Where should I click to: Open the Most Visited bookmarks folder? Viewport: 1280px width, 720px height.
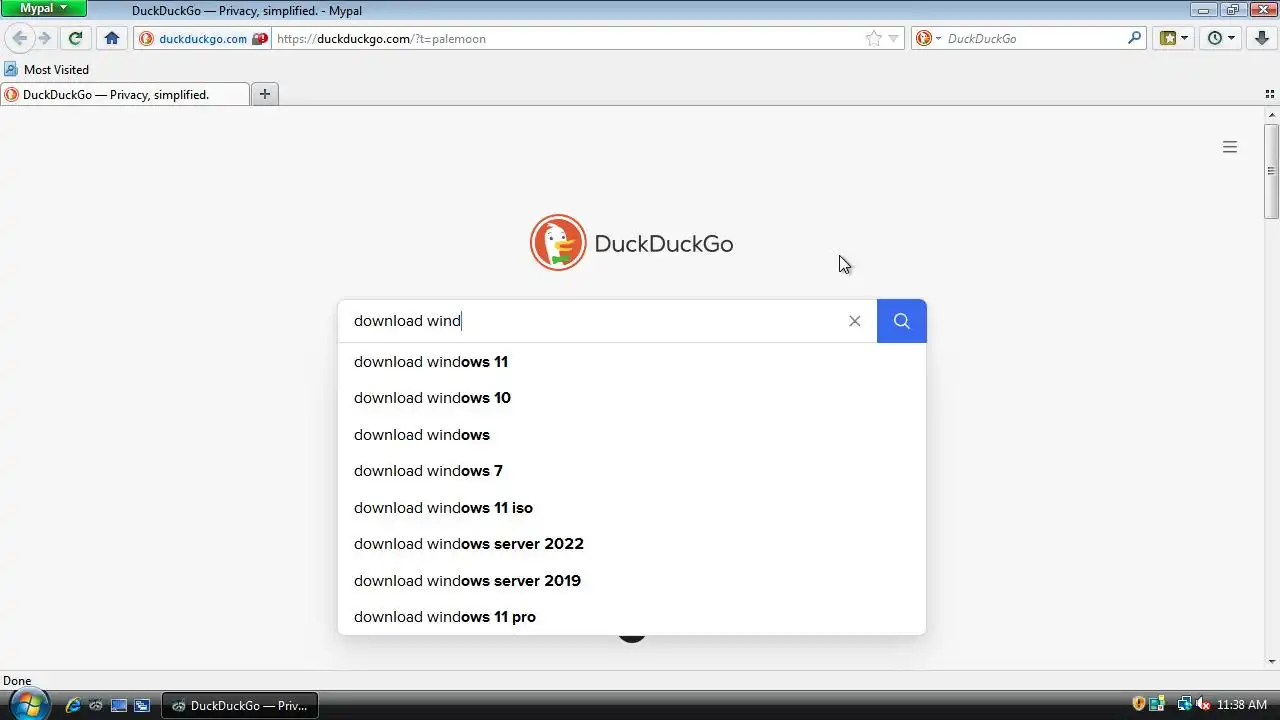tap(46, 69)
